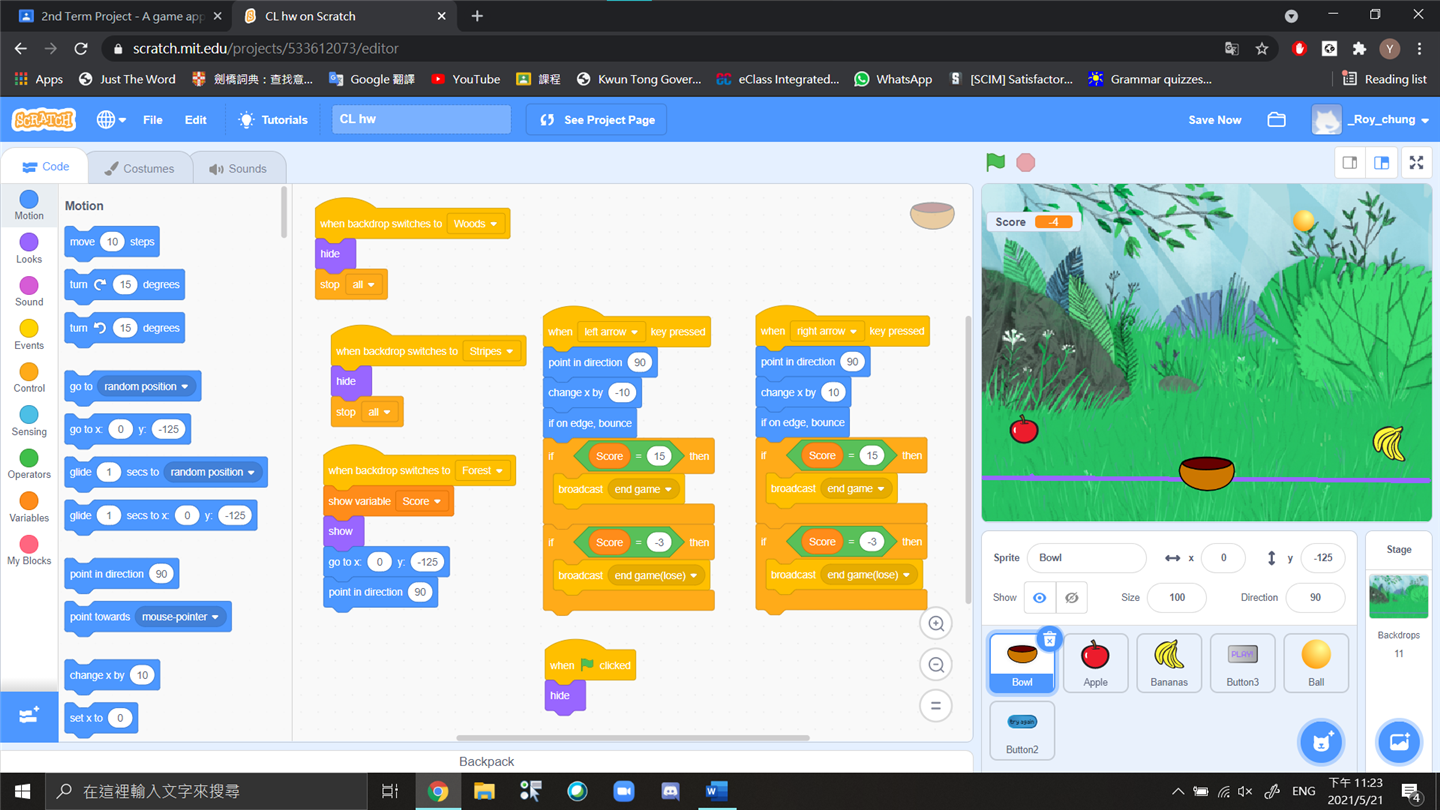Switch to the Costumes tab
The image size is (1440, 810).
click(139, 168)
